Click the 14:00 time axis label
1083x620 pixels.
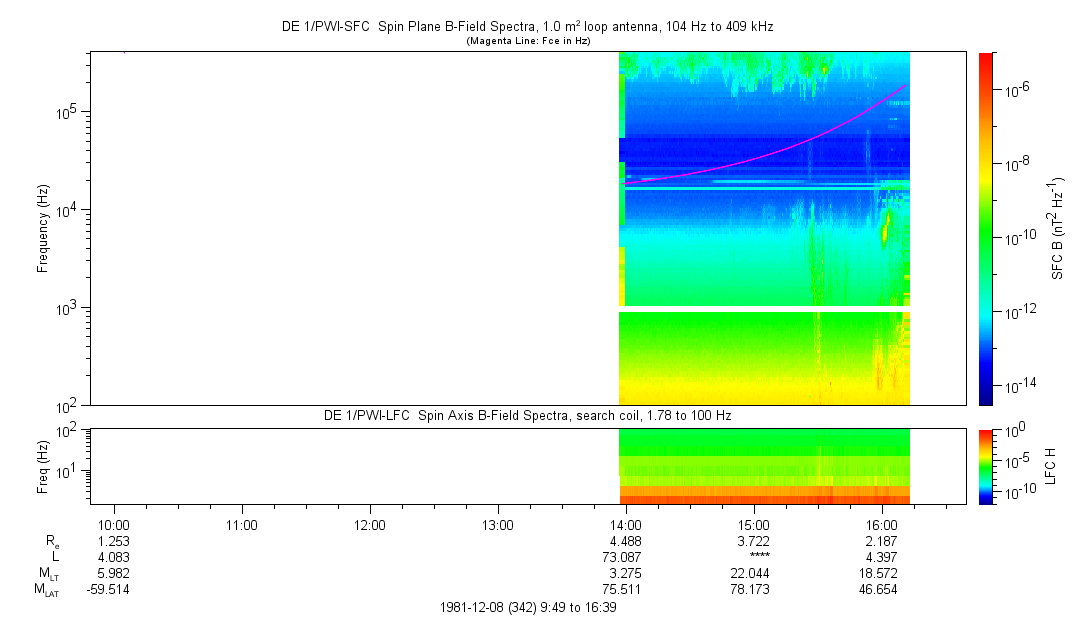[x=625, y=524]
